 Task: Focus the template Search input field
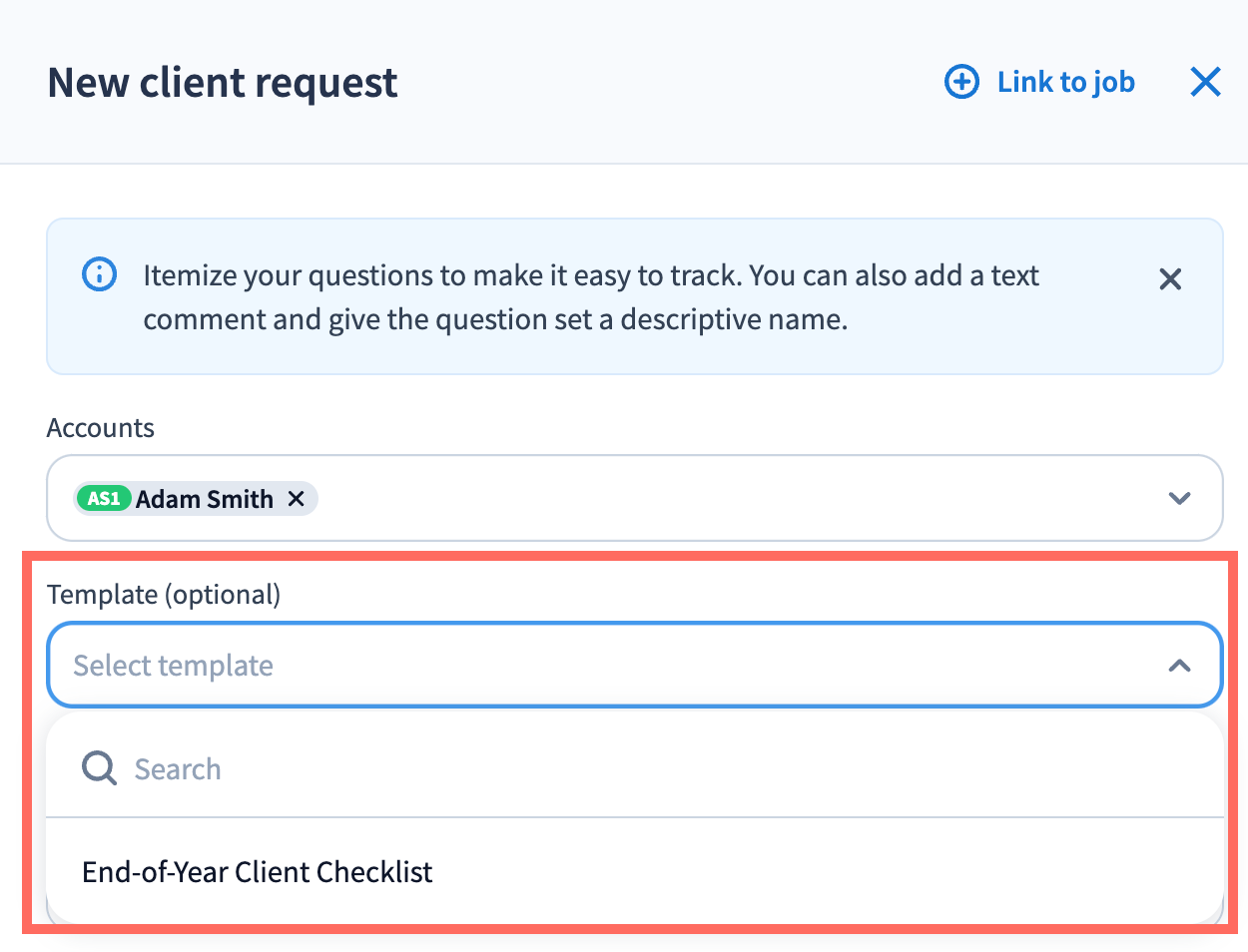pyautogui.click(x=599, y=768)
